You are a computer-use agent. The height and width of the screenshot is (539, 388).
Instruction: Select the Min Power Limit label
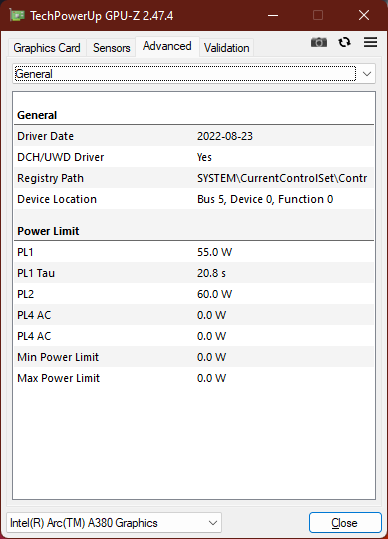58,357
